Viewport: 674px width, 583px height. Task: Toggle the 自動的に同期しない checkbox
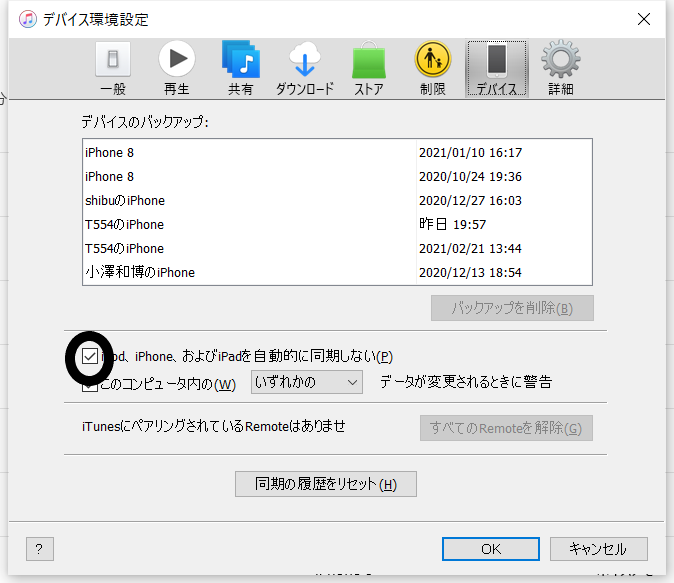pyautogui.click(x=90, y=356)
